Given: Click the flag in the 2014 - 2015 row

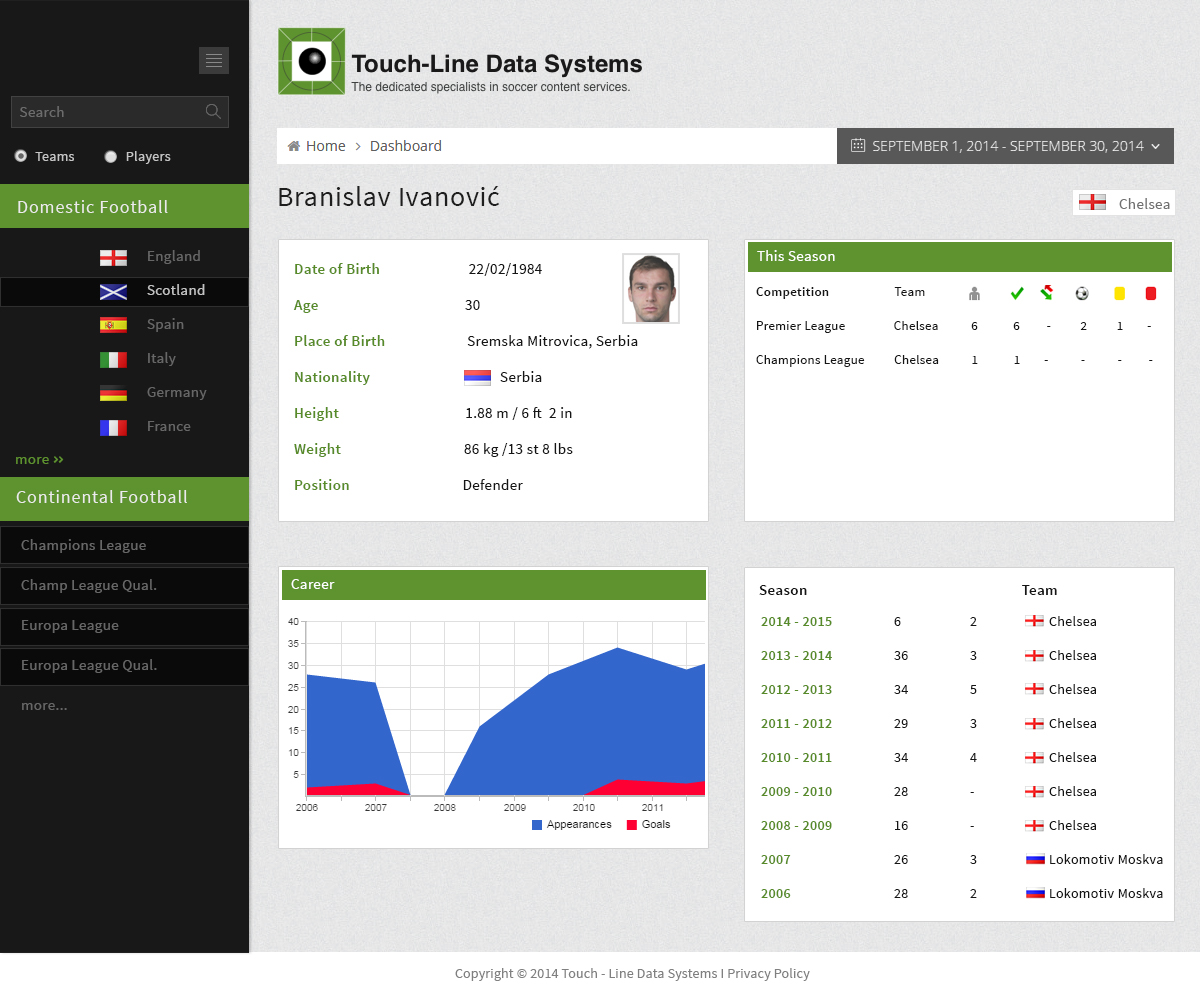Looking at the screenshot, I should [x=1035, y=621].
